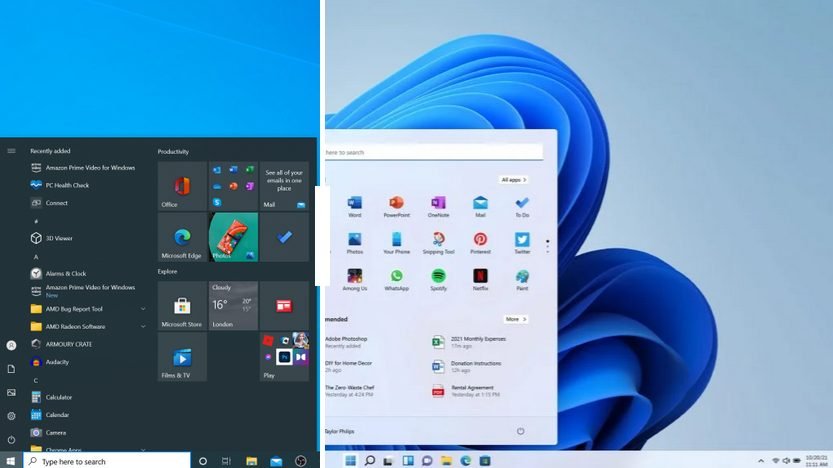833x468 pixels.
Task: Open the Photos live tile
Action: pyautogui.click(x=233, y=237)
